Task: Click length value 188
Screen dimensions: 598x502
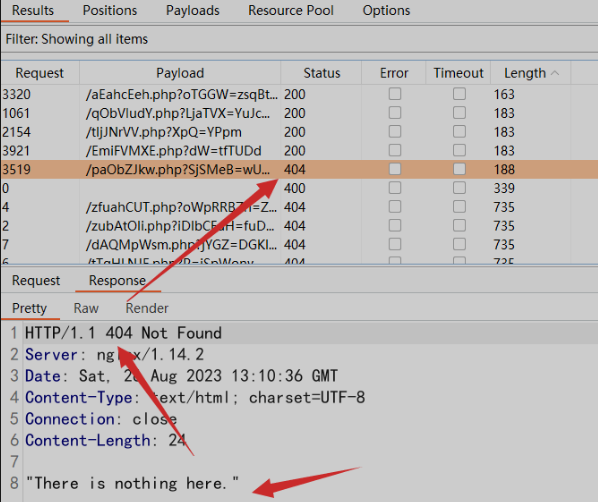Action: [x=504, y=169]
